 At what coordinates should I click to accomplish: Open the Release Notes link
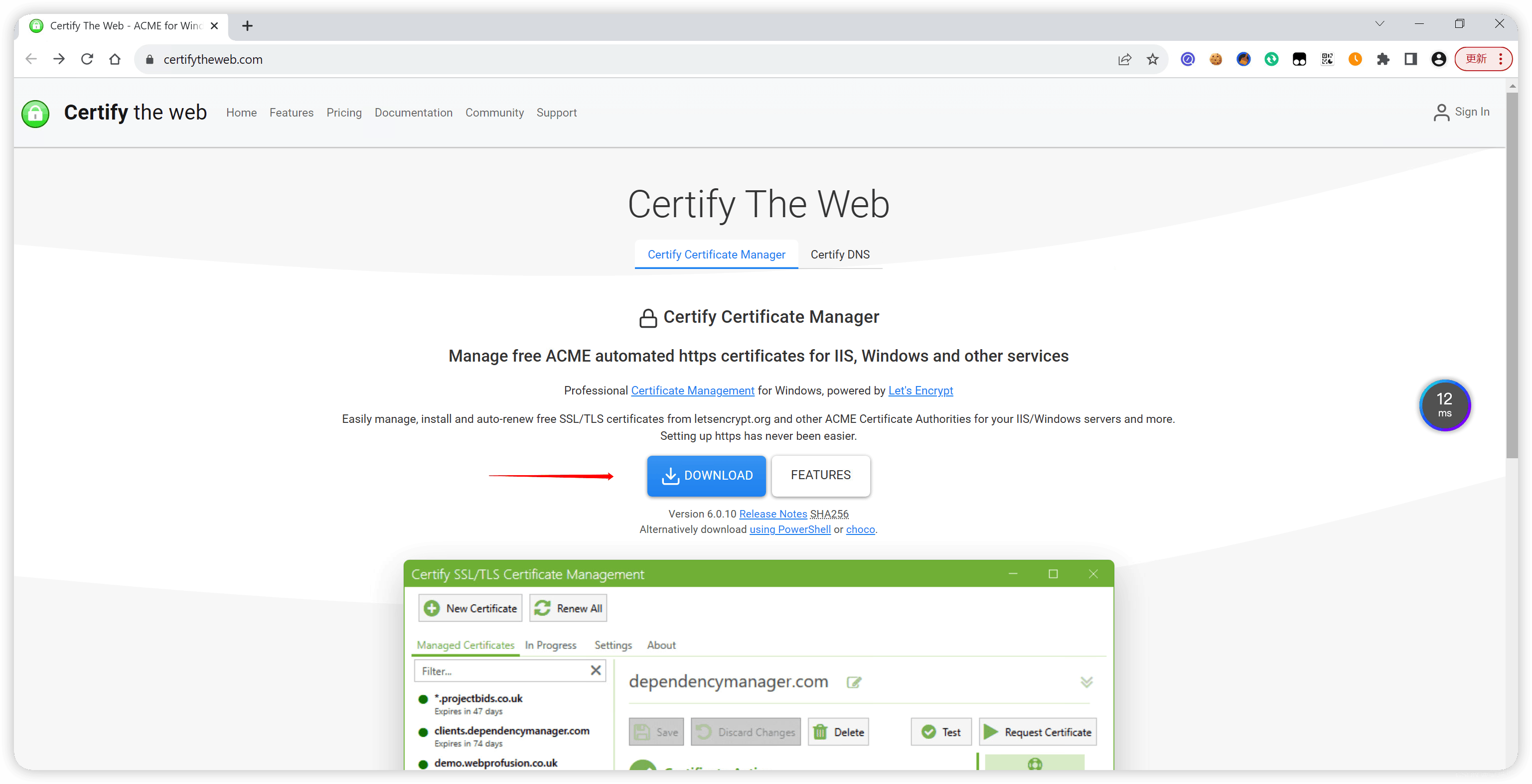click(772, 514)
